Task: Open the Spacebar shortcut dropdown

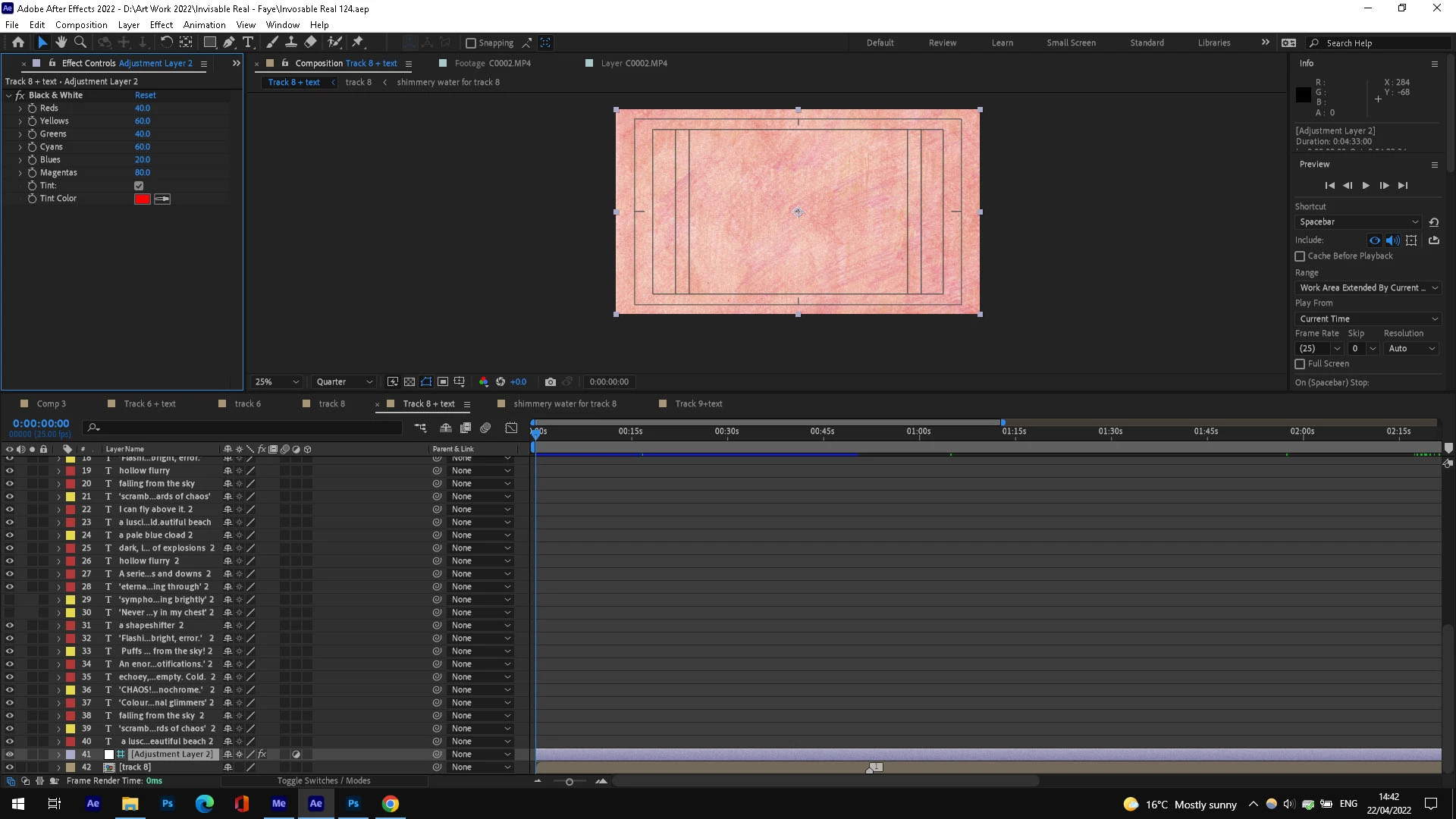Action: click(1357, 222)
